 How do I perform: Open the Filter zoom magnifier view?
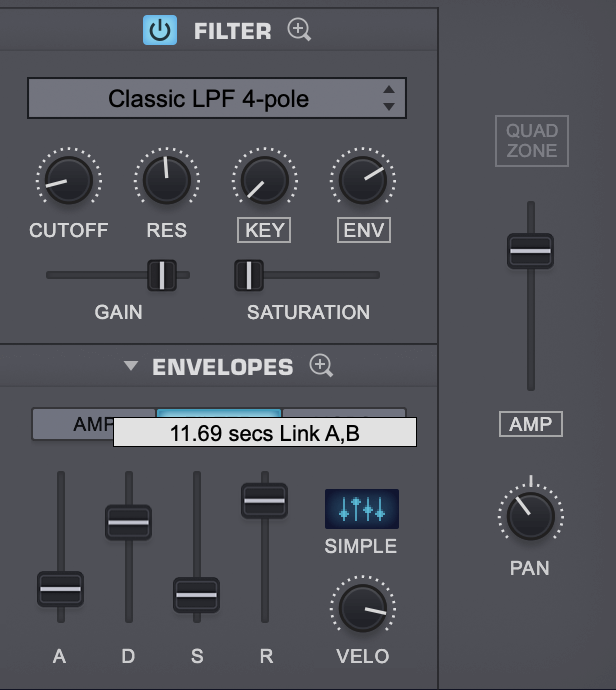(299, 30)
